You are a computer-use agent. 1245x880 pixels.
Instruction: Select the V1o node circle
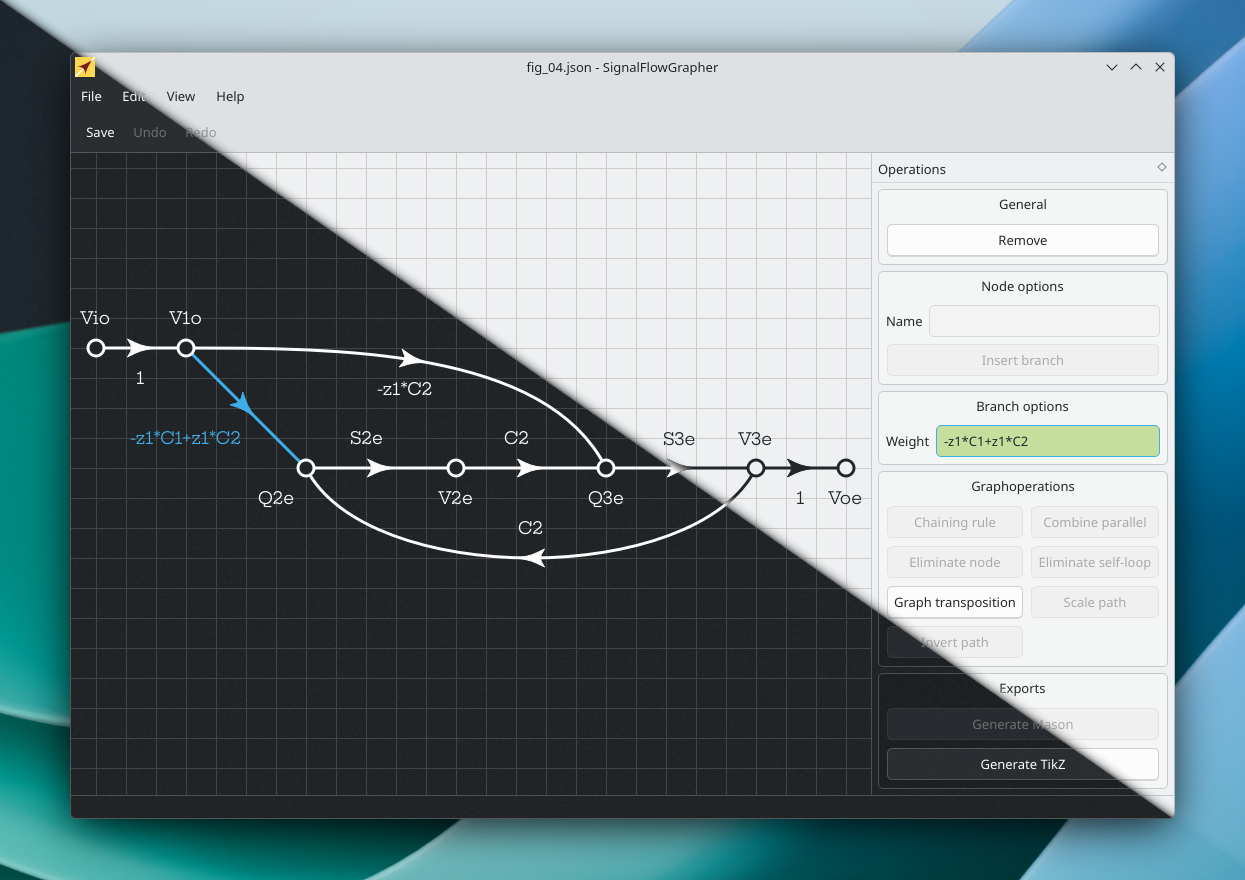pyautogui.click(x=186, y=348)
